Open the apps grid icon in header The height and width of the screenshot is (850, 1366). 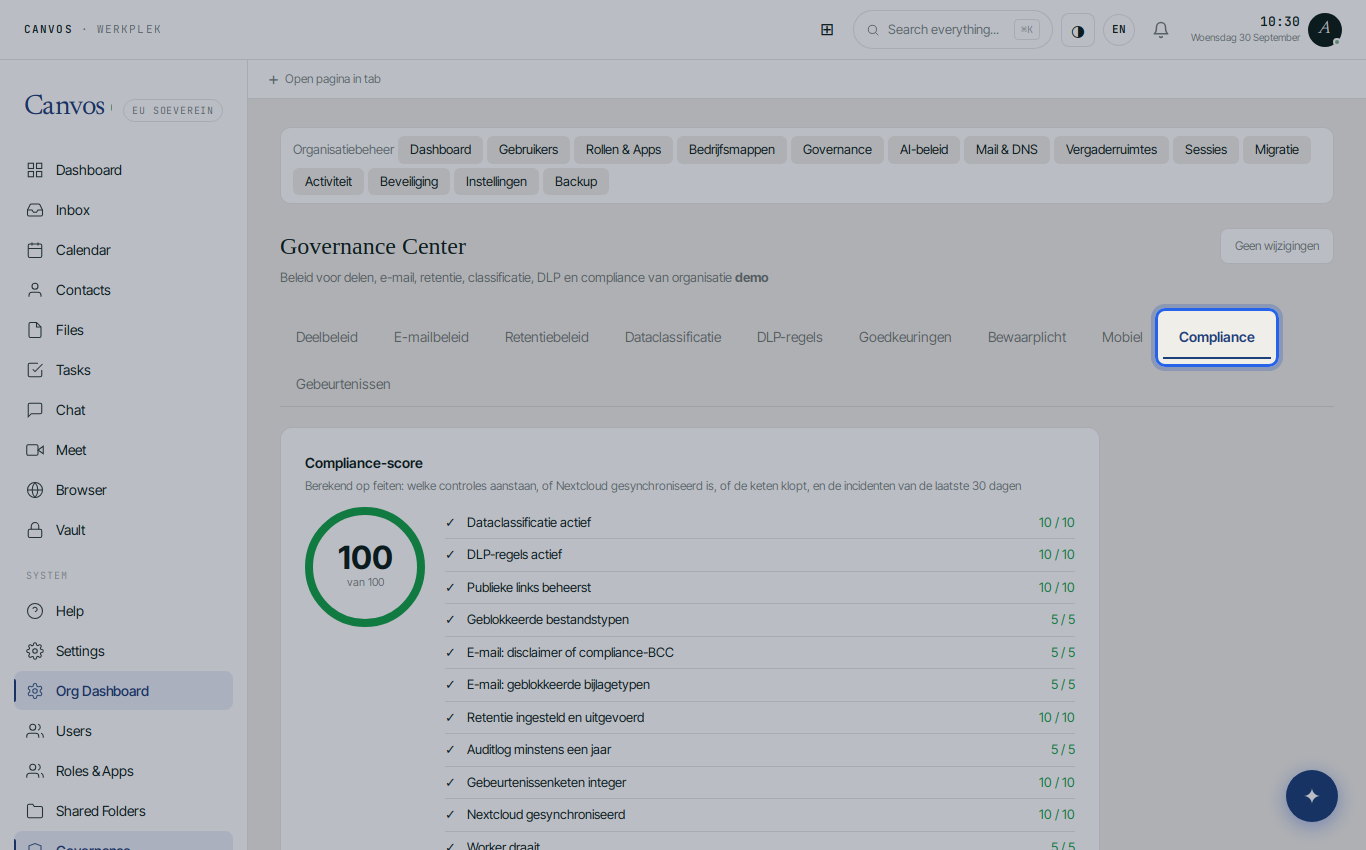[827, 30]
